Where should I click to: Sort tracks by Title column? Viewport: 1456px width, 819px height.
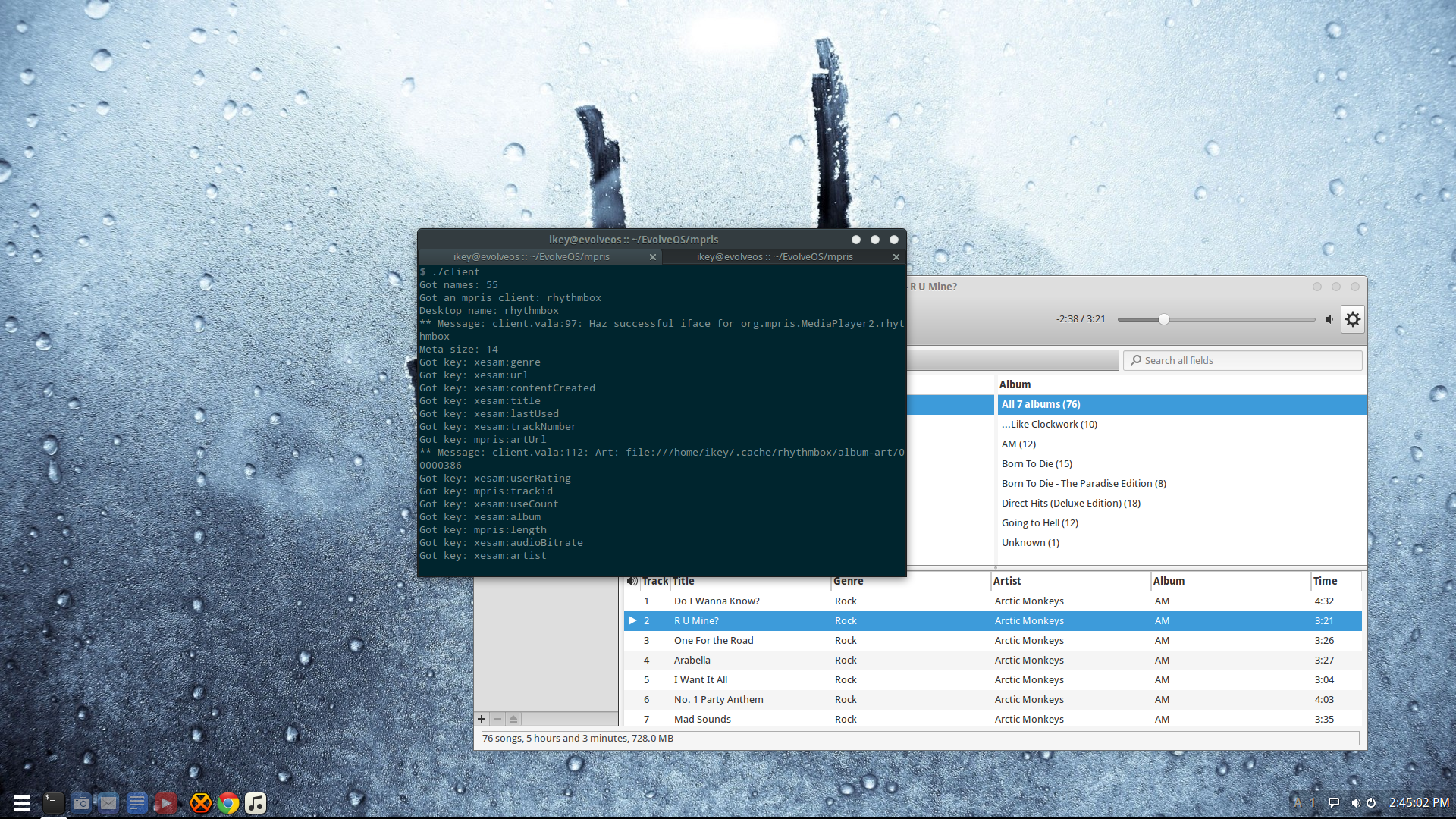(750, 581)
